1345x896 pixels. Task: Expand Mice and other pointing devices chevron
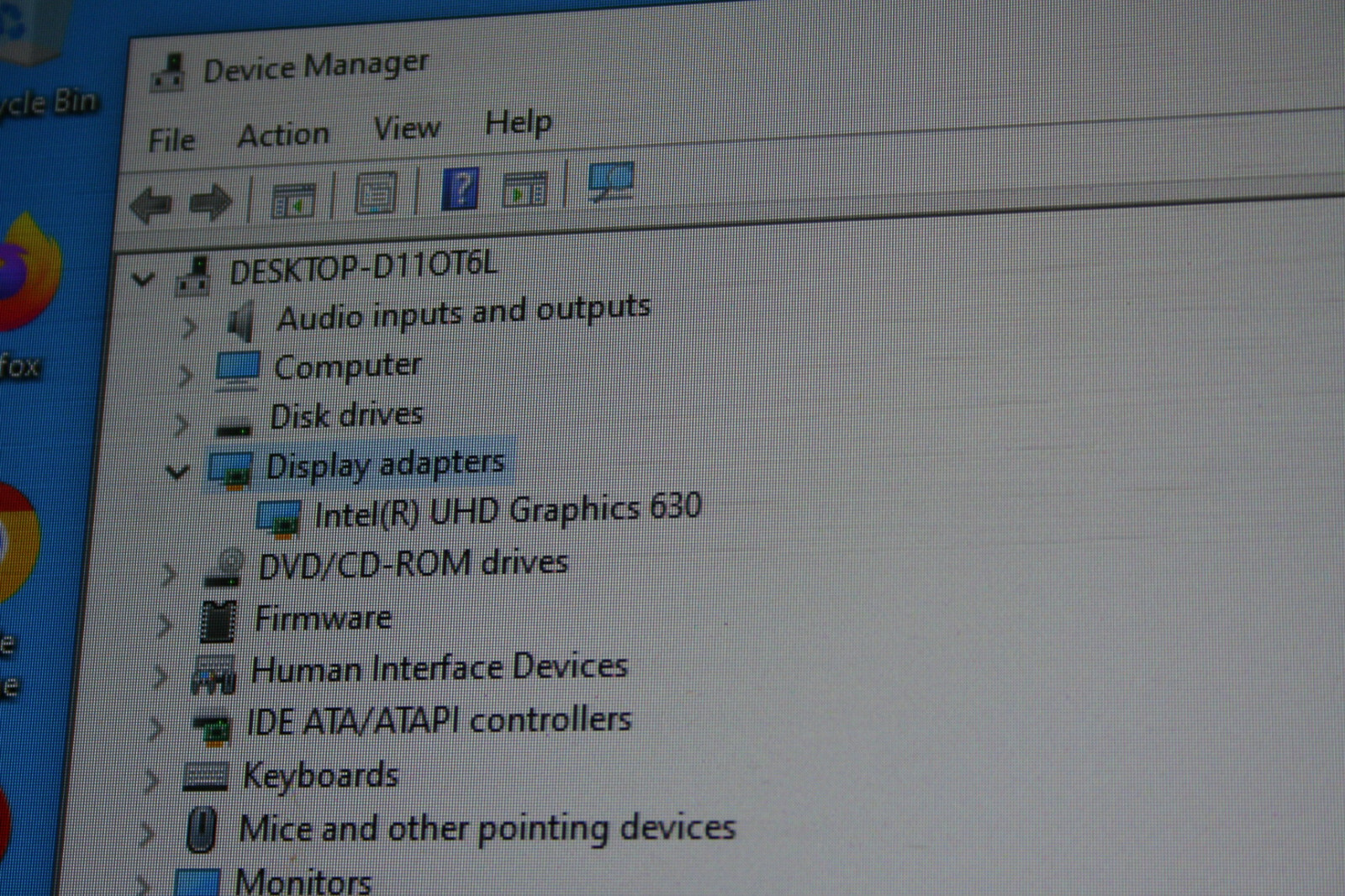click(147, 833)
